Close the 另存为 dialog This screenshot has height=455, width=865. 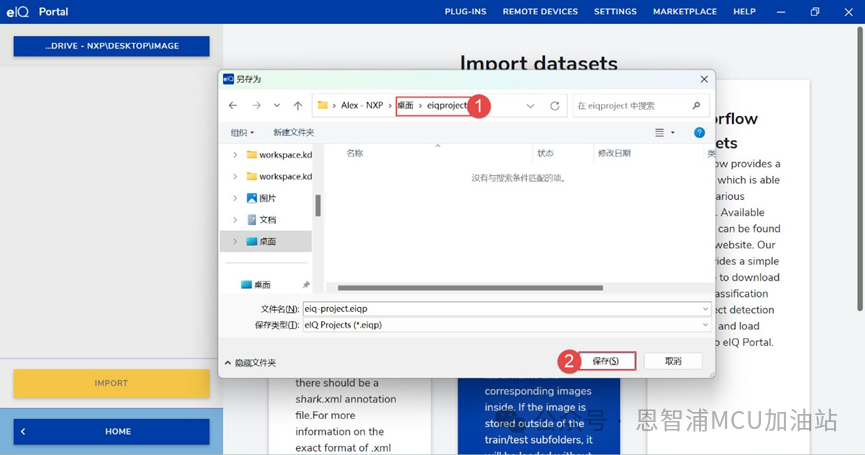pyautogui.click(x=704, y=79)
